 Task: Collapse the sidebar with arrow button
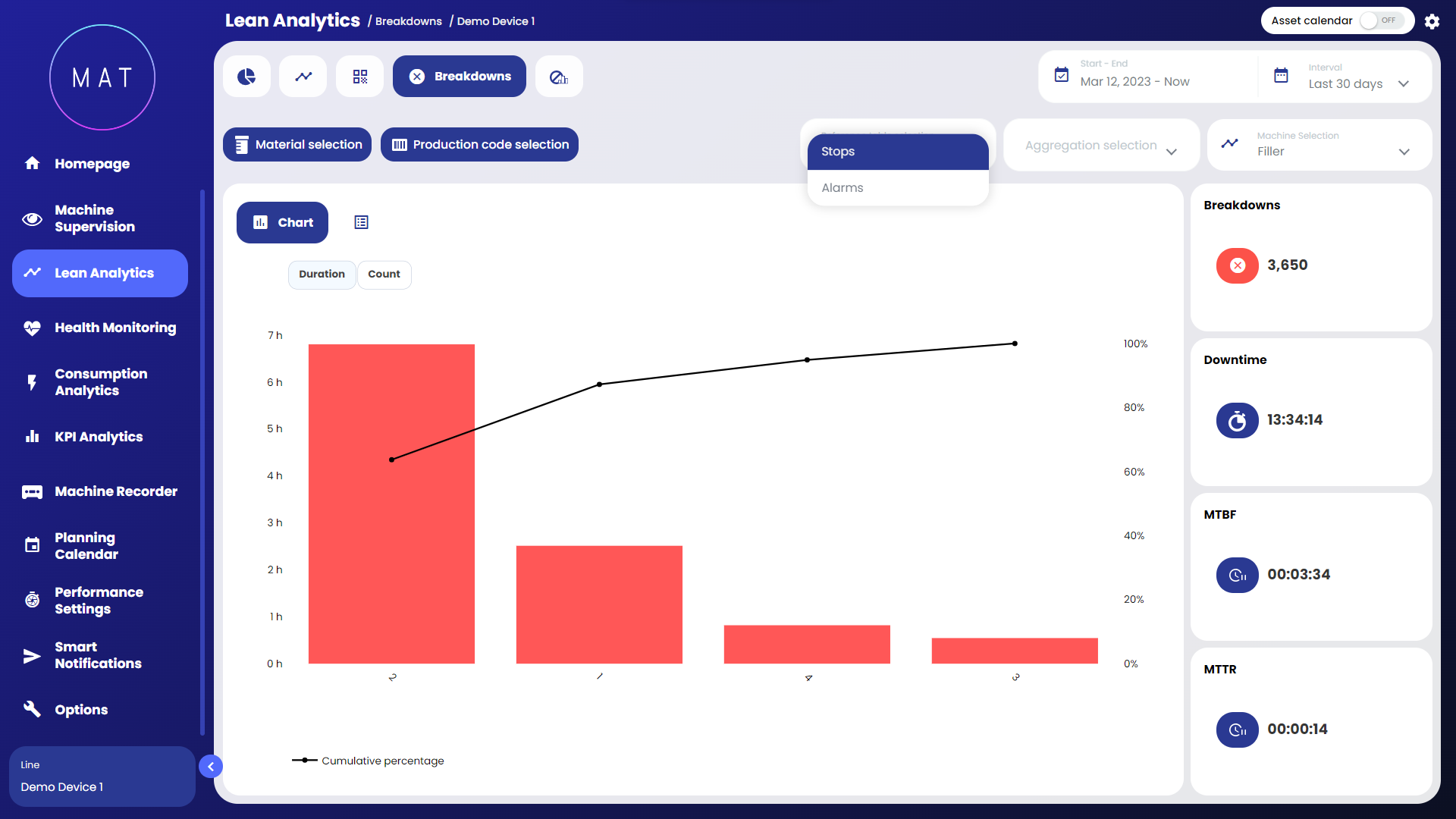(x=211, y=767)
